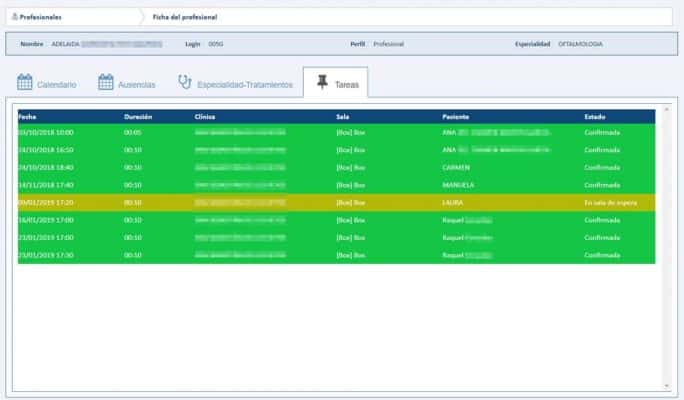Click scrollbar down arrow in task list
The image size is (684, 400).
[666, 386]
